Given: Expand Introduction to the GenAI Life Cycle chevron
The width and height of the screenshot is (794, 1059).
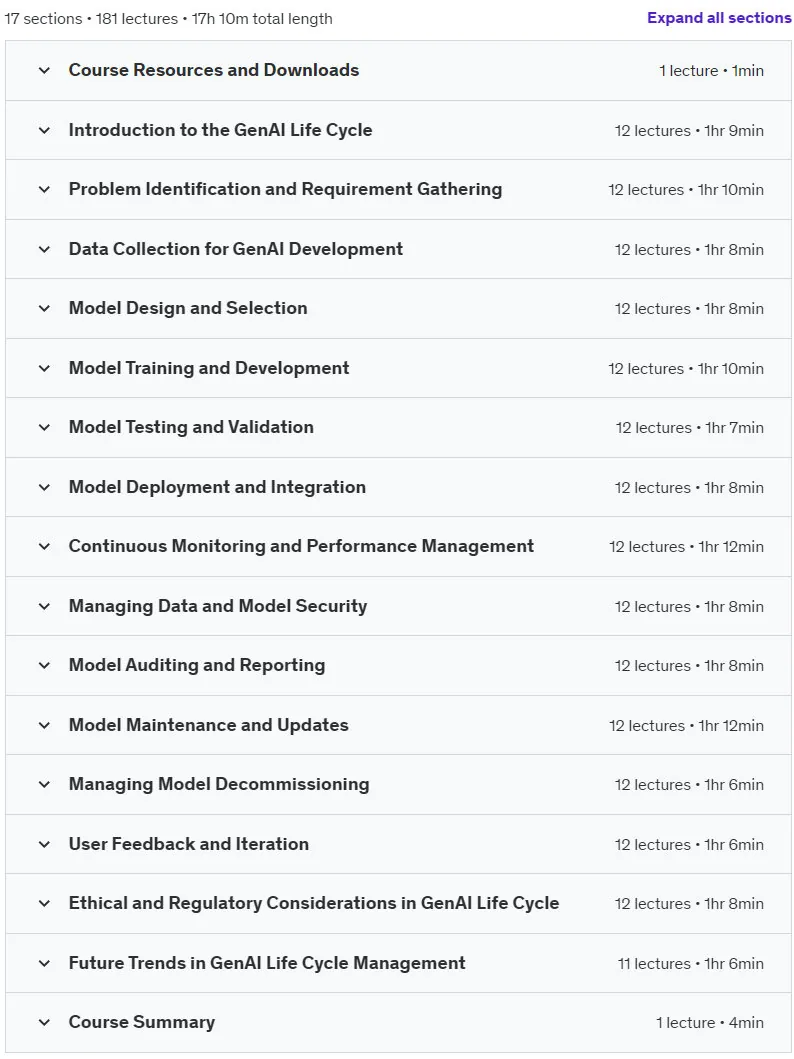Looking at the screenshot, I should point(45,130).
